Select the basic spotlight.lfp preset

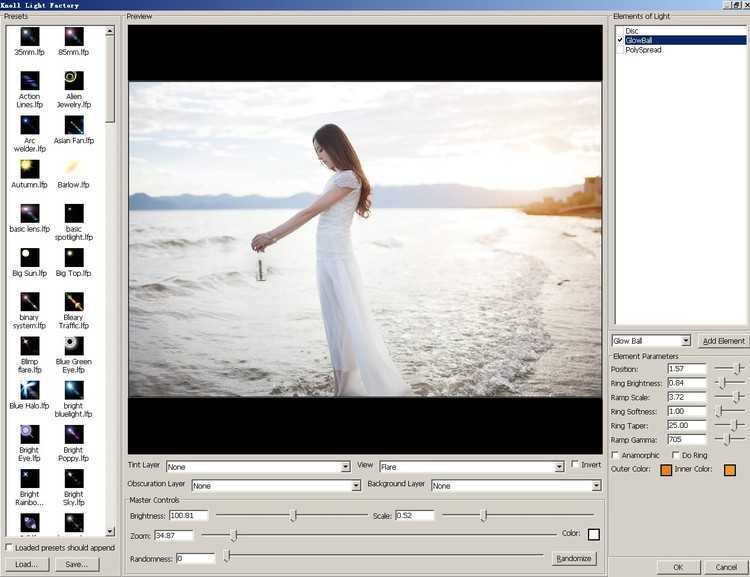(x=74, y=213)
